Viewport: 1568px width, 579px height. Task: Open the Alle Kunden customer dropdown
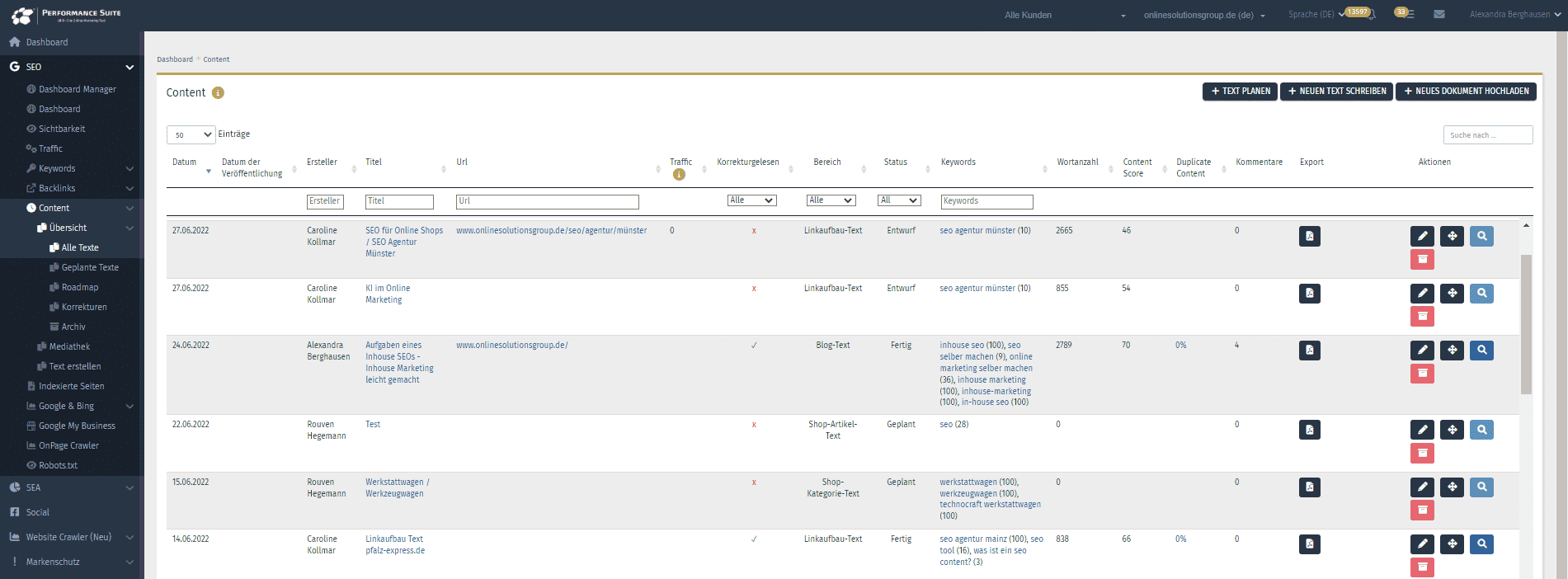tap(1064, 15)
